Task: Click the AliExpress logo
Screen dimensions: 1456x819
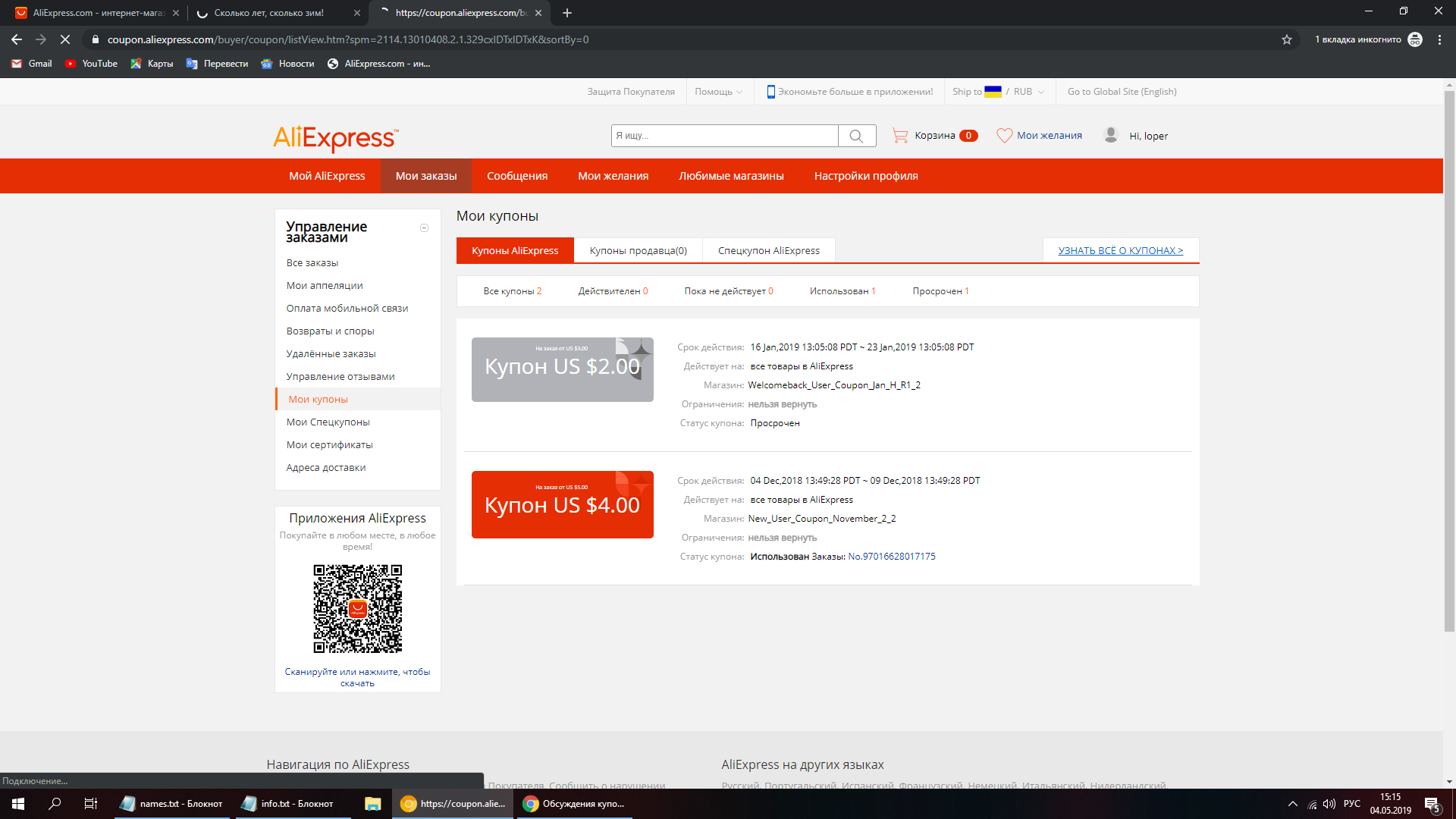Action: click(335, 138)
